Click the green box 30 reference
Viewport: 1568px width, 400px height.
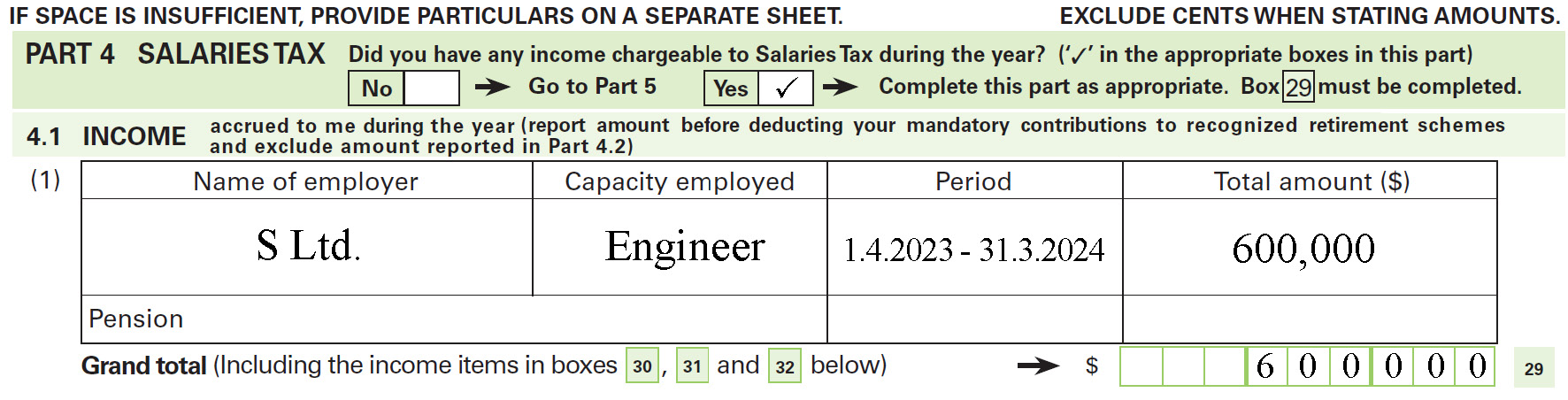coord(642,366)
